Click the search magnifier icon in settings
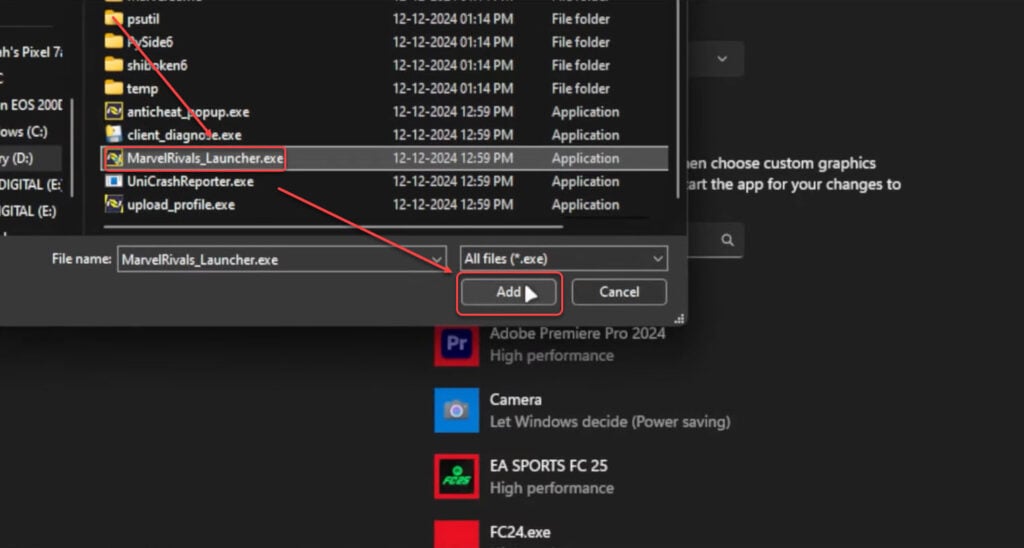This screenshot has width=1024, height=548. tap(727, 240)
